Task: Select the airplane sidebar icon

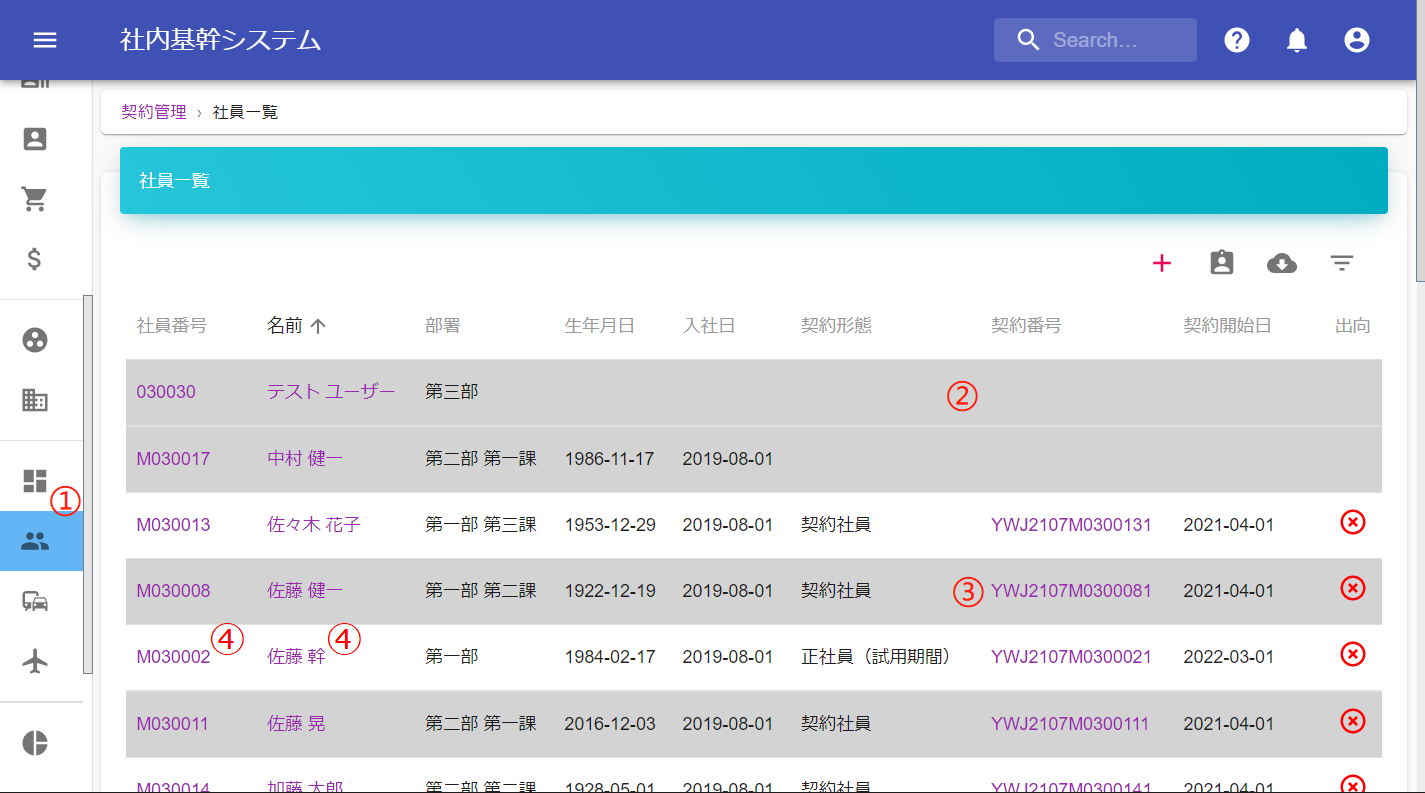Action: point(35,661)
